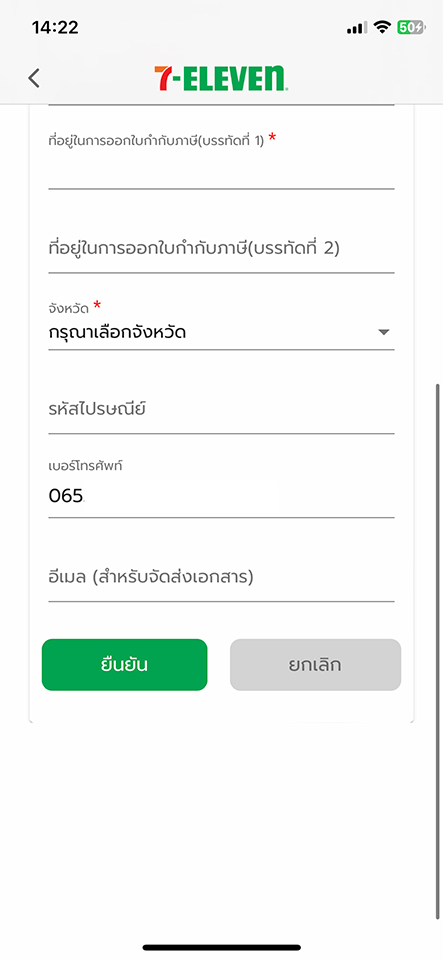Expand the province dropdown arrow

384,332
